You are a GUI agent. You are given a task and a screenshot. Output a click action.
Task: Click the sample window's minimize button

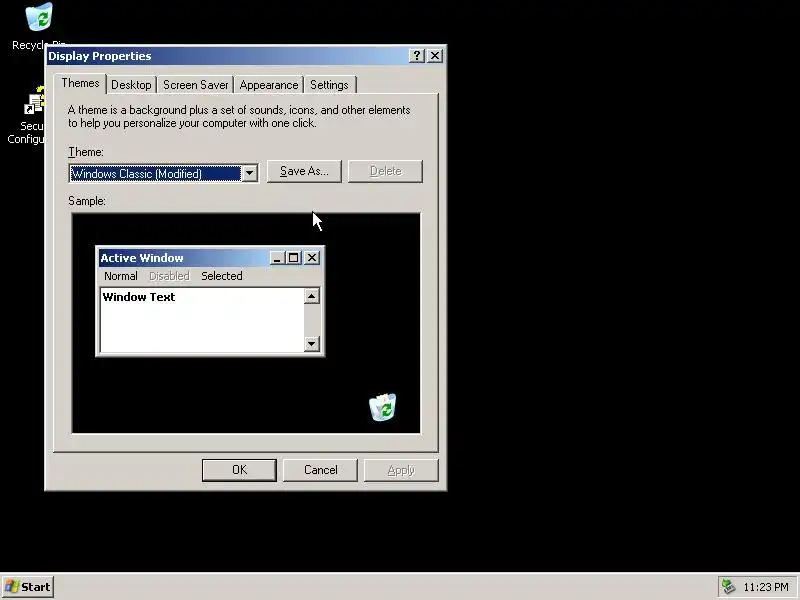pos(277,258)
